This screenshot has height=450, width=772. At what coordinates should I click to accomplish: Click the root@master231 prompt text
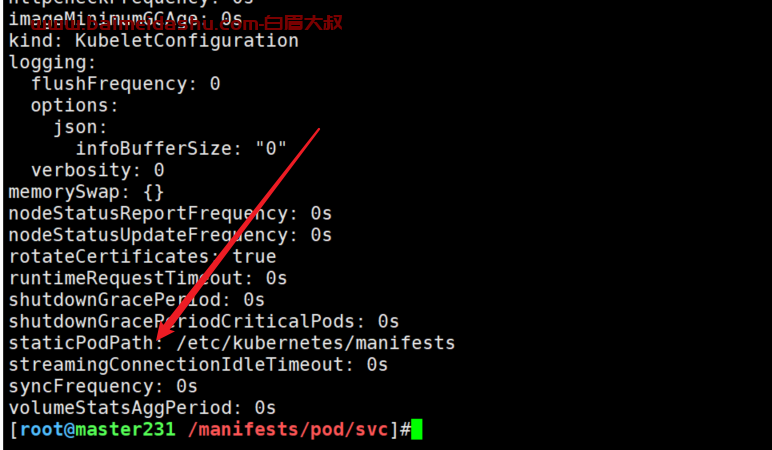click(97, 429)
